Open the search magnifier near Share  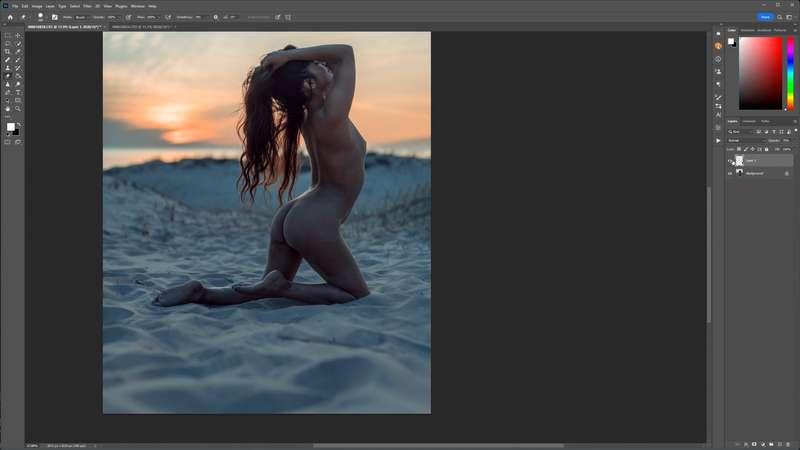780,17
